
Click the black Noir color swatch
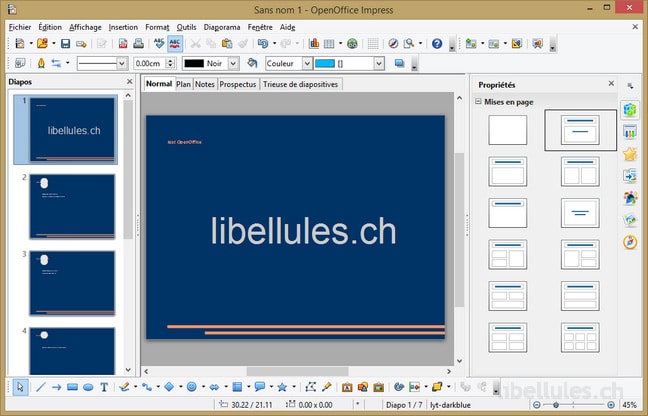coord(194,64)
